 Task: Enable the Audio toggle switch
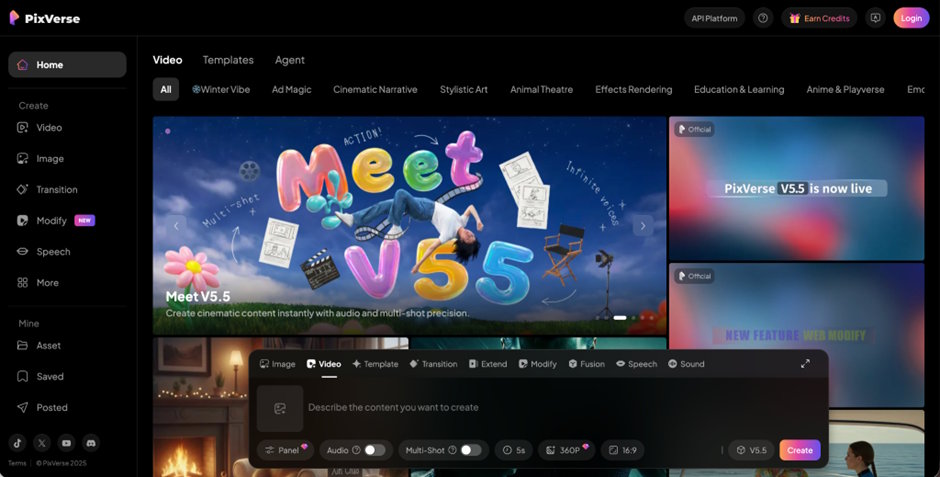[374, 450]
